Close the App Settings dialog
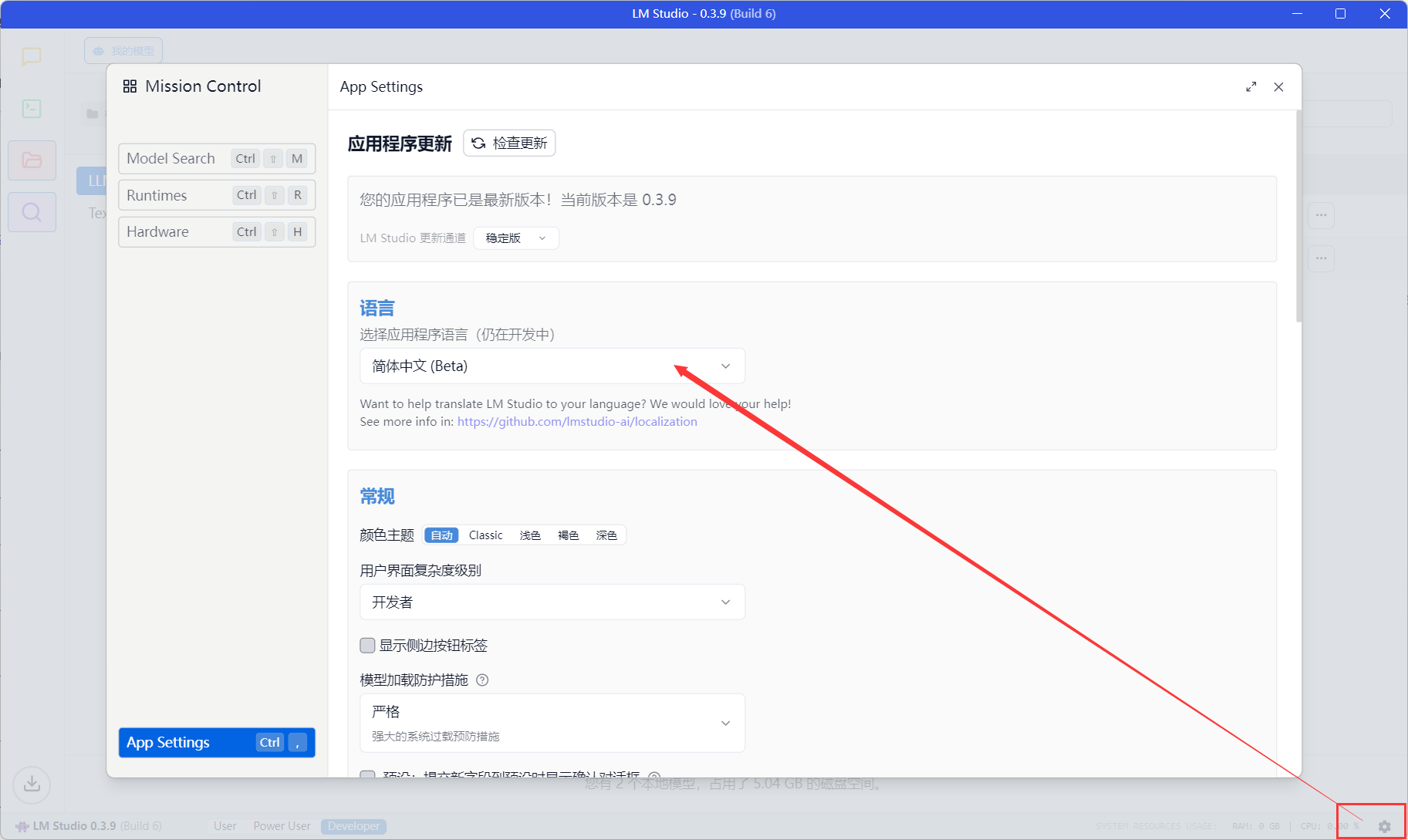The width and height of the screenshot is (1408, 840). coord(1279,87)
